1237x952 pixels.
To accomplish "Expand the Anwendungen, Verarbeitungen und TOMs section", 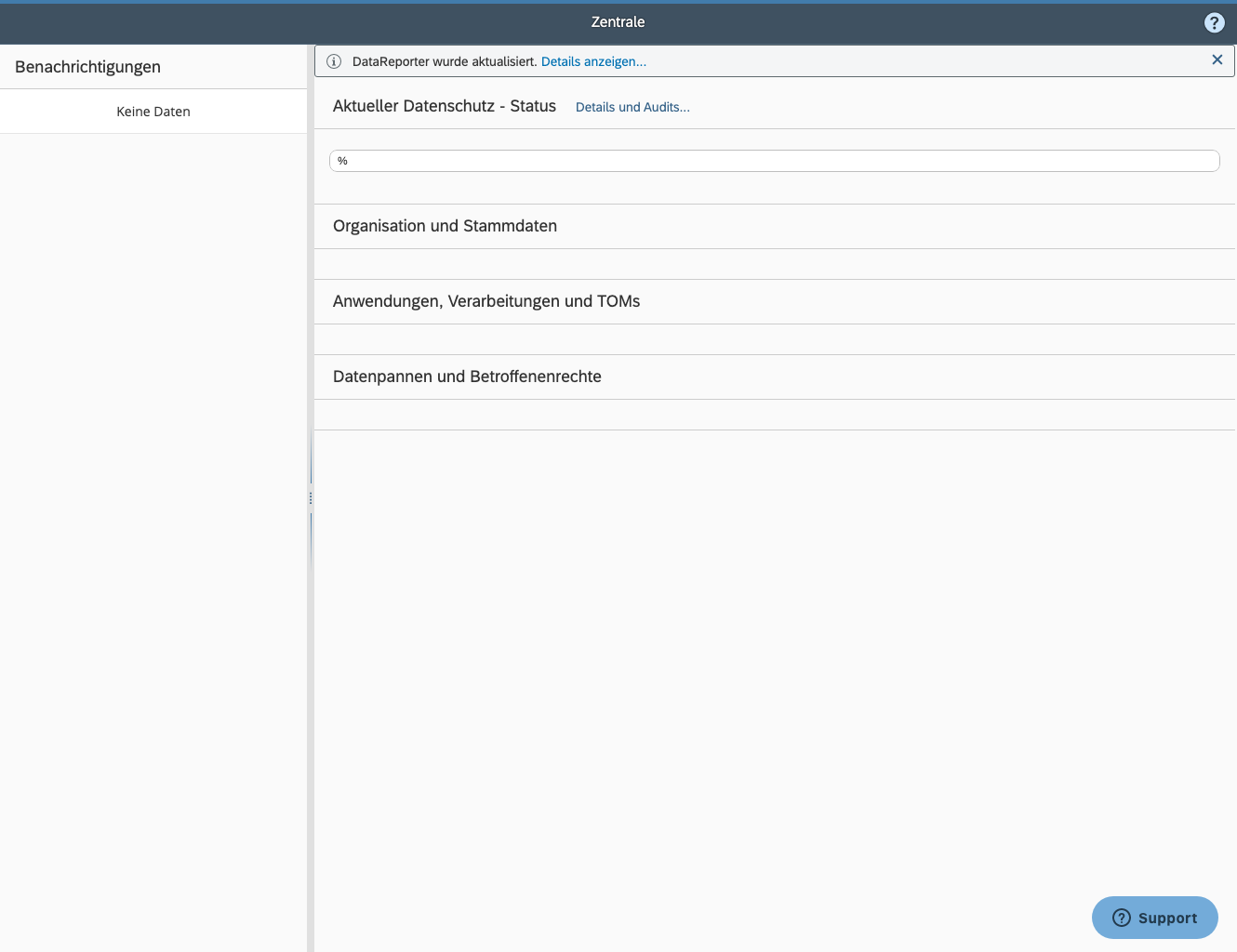I will click(485, 301).
